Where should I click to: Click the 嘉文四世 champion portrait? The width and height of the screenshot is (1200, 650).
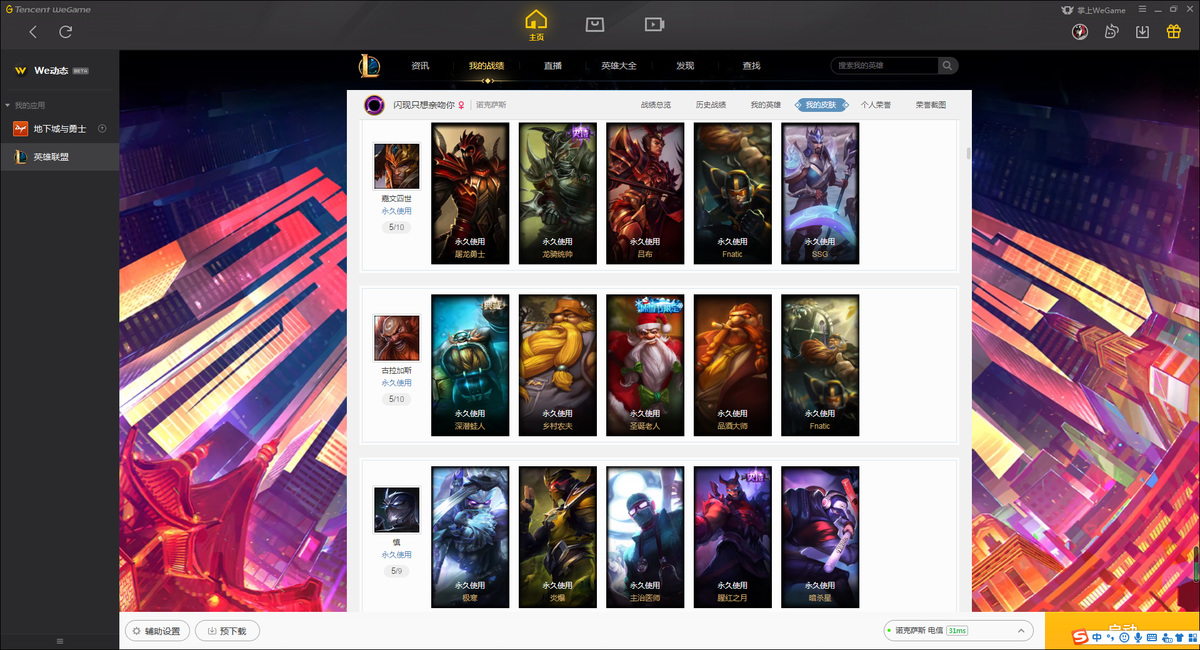[x=396, y=166]
